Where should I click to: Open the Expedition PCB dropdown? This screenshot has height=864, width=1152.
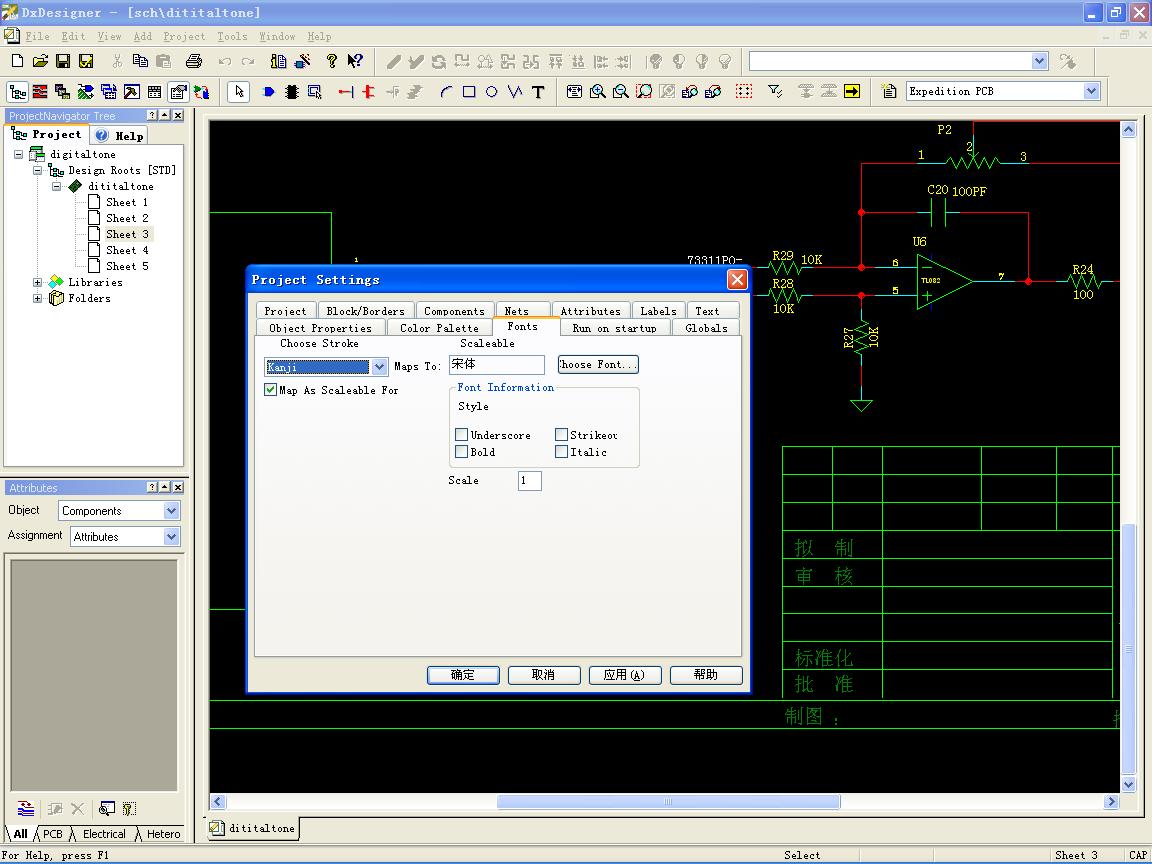pyautogui.click(x=1091, y=91)
